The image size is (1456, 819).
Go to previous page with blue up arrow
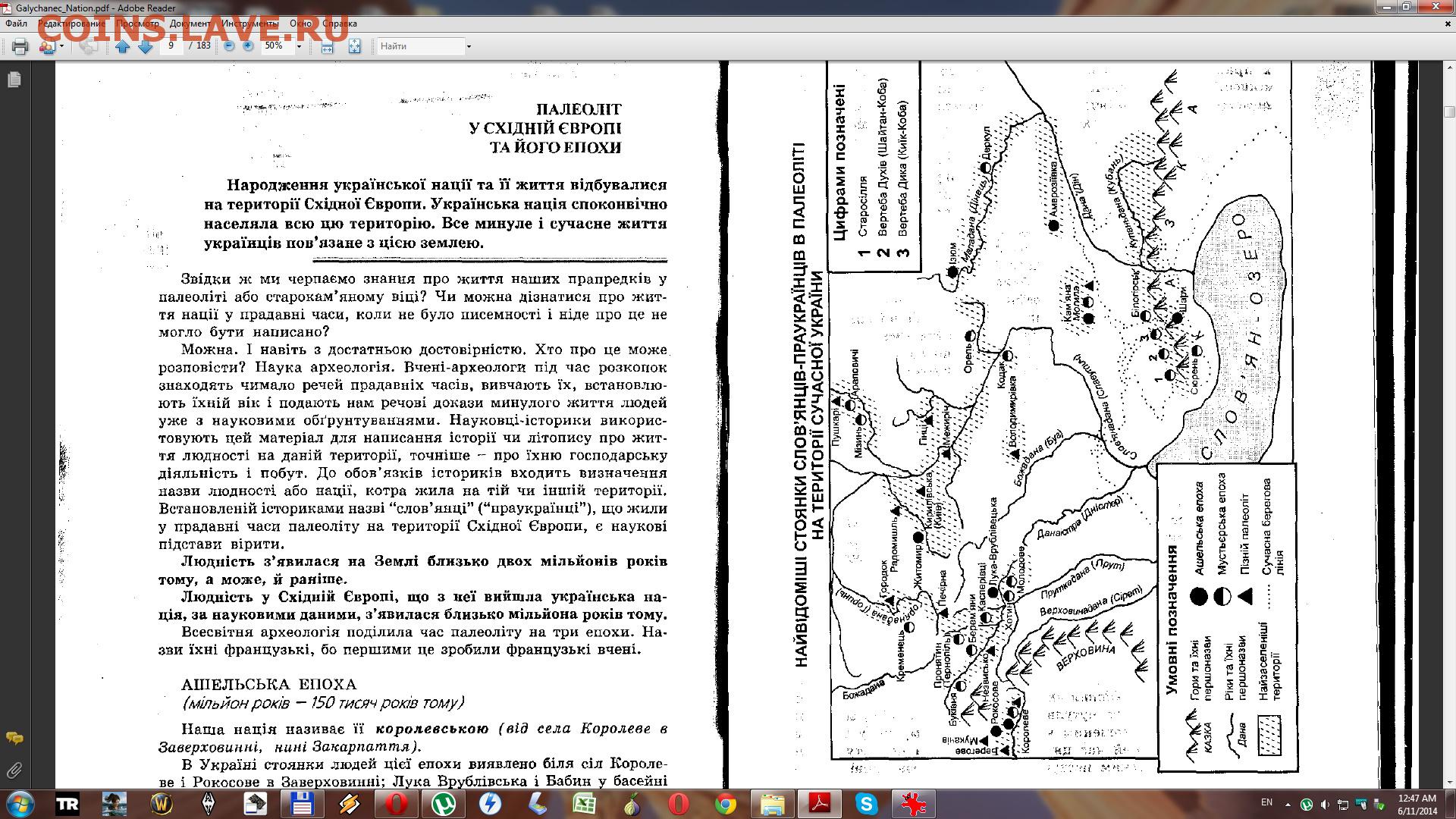tap(122, 46)
